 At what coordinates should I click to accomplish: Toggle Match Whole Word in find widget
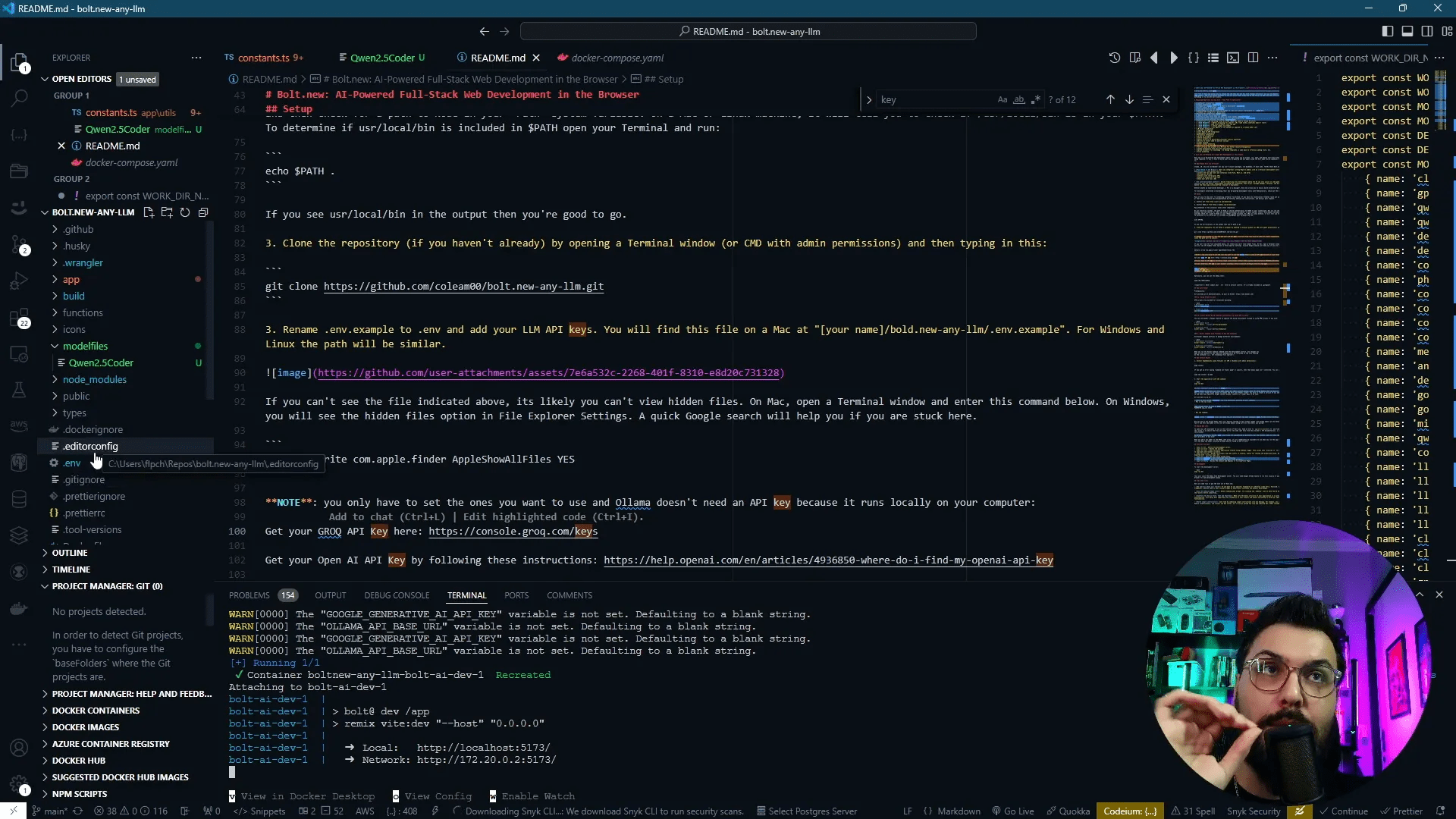click(x=1019, y=99)
